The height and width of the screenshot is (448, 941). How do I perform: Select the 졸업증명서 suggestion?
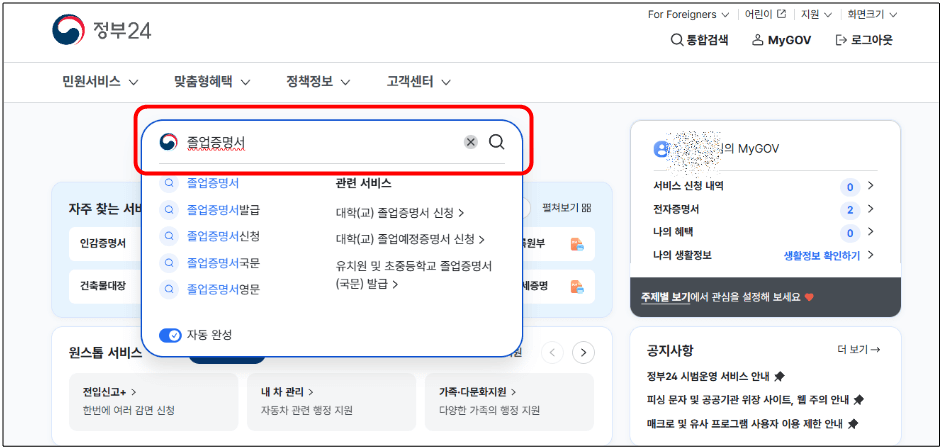coord(213,183)
